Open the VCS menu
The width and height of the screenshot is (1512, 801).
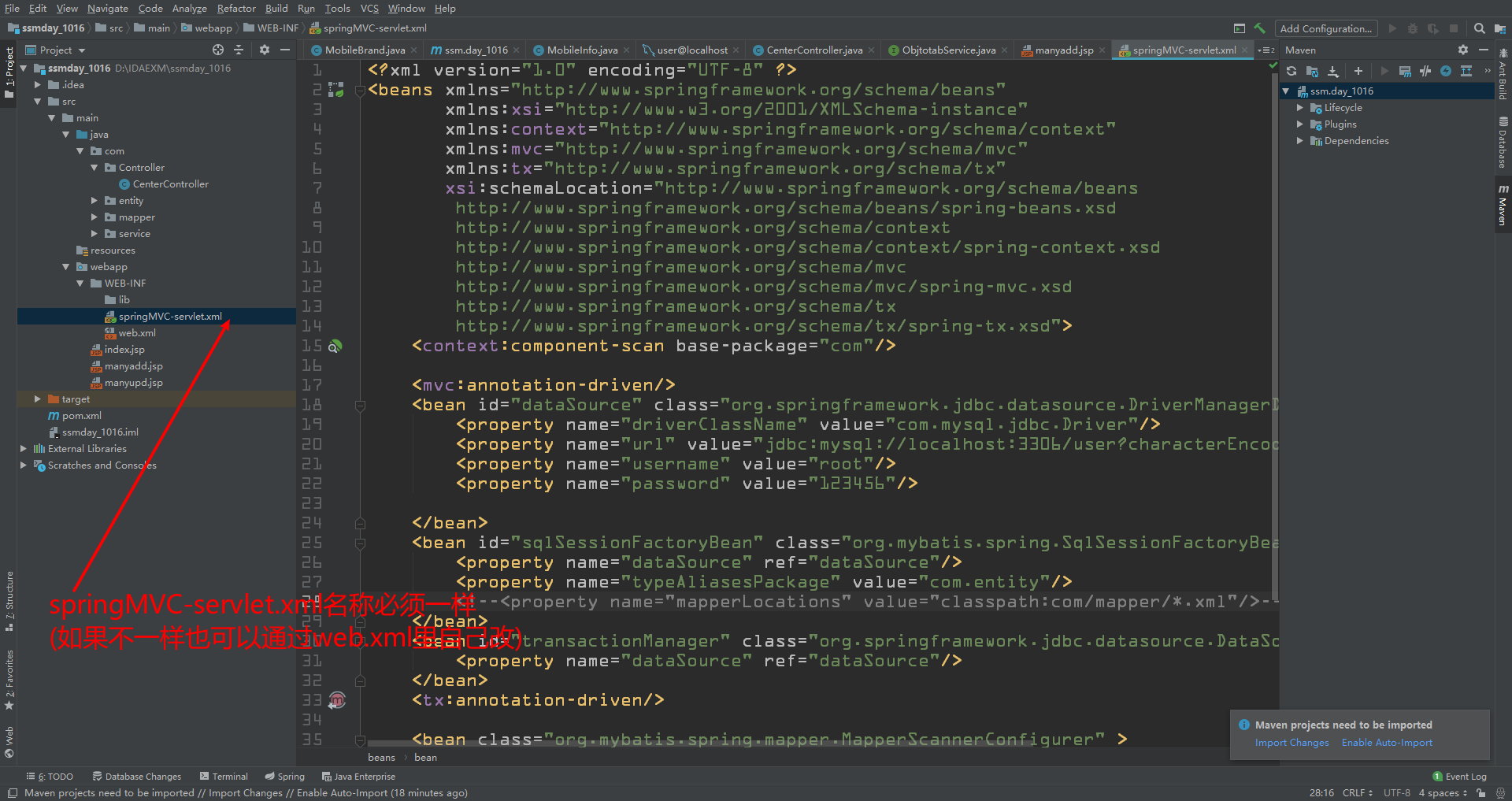(369, 8)
